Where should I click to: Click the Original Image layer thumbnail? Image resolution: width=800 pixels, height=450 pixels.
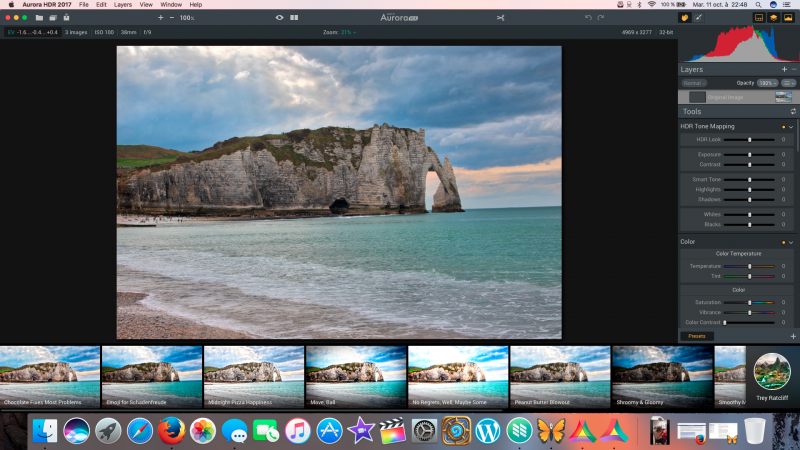[x=783, y=97]
